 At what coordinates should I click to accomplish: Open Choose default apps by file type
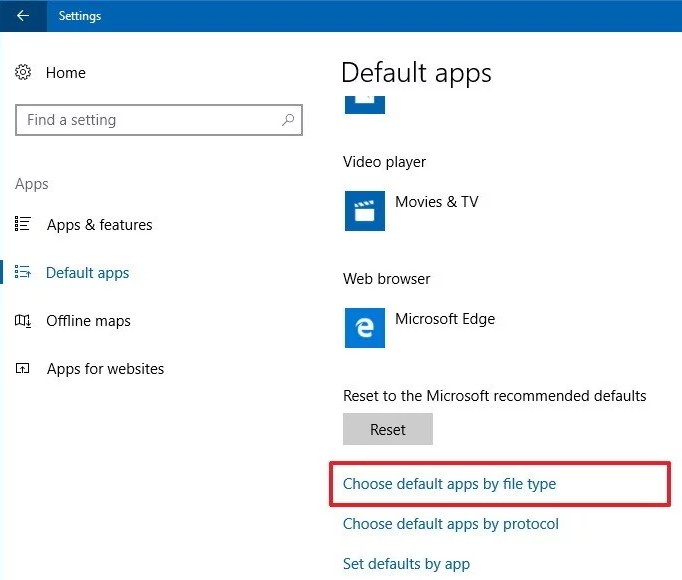pyautogui.click(x=449, y=484)
